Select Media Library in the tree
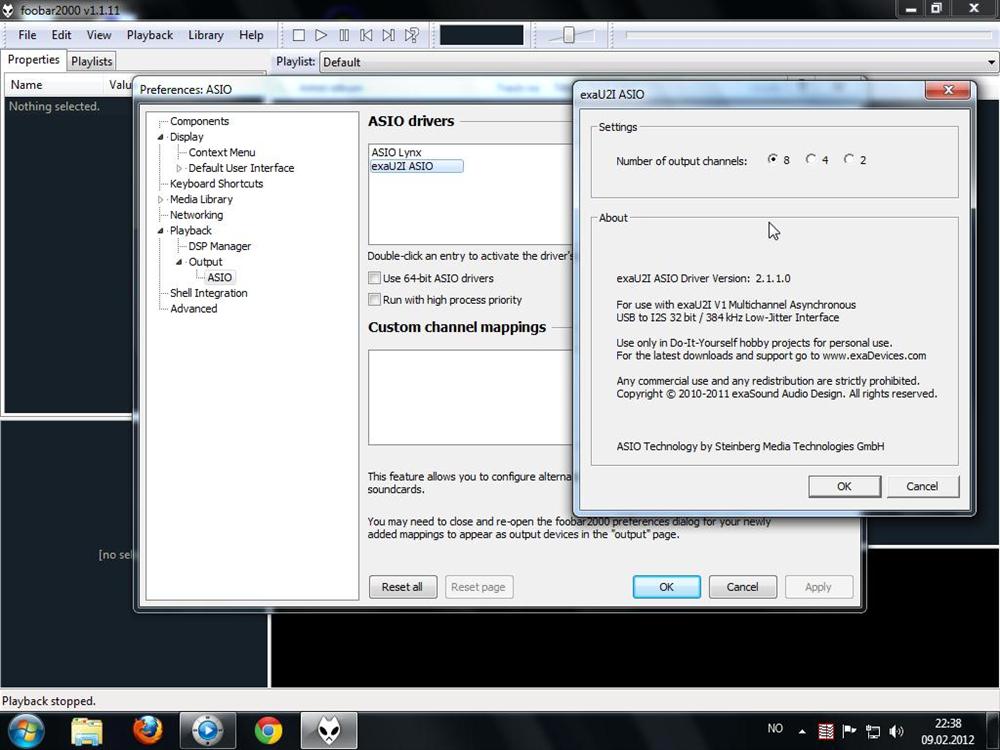Screen dimensions: 1000x750 (201, 199)
